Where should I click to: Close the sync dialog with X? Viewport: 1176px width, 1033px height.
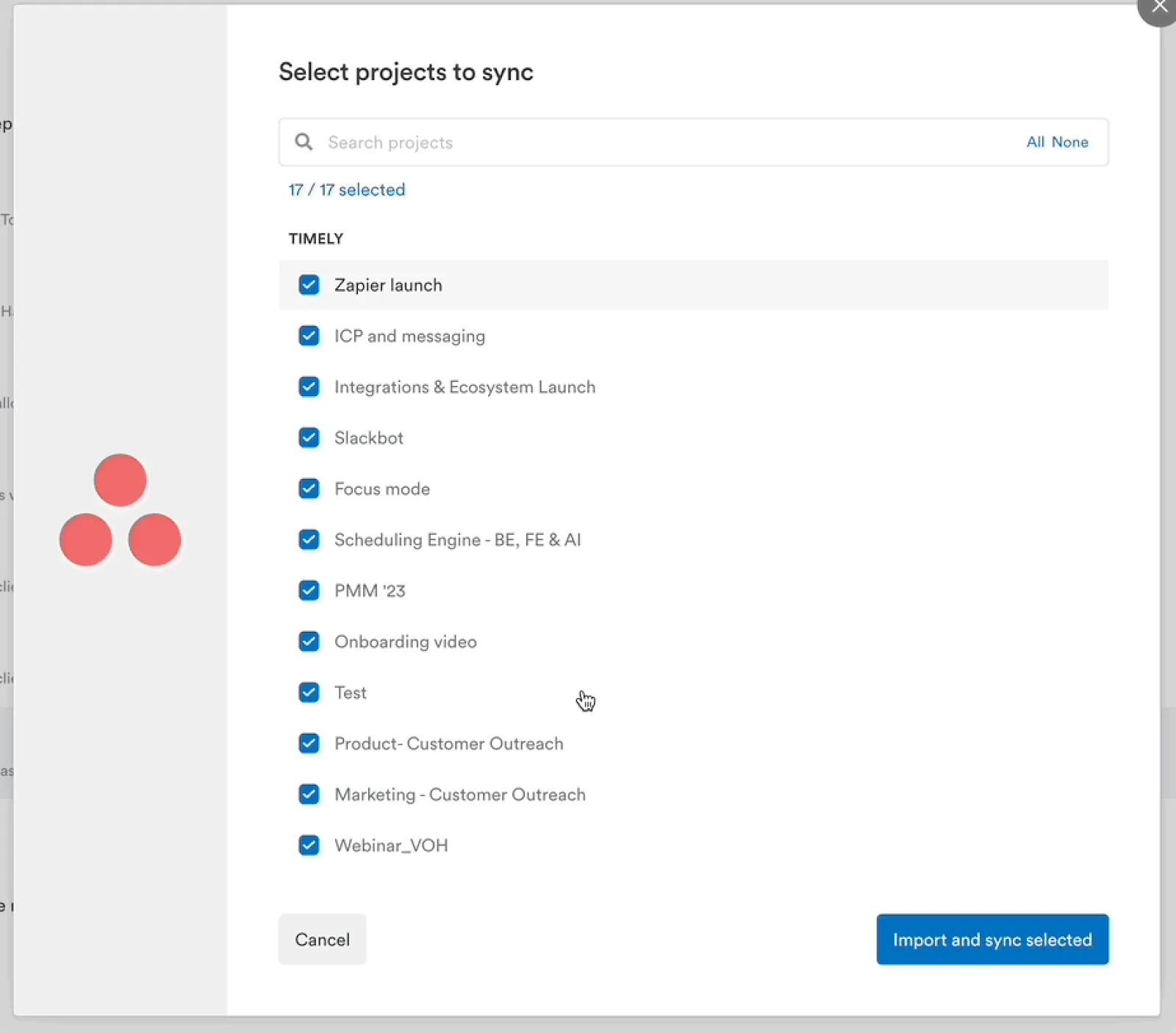pos(1159,8)
